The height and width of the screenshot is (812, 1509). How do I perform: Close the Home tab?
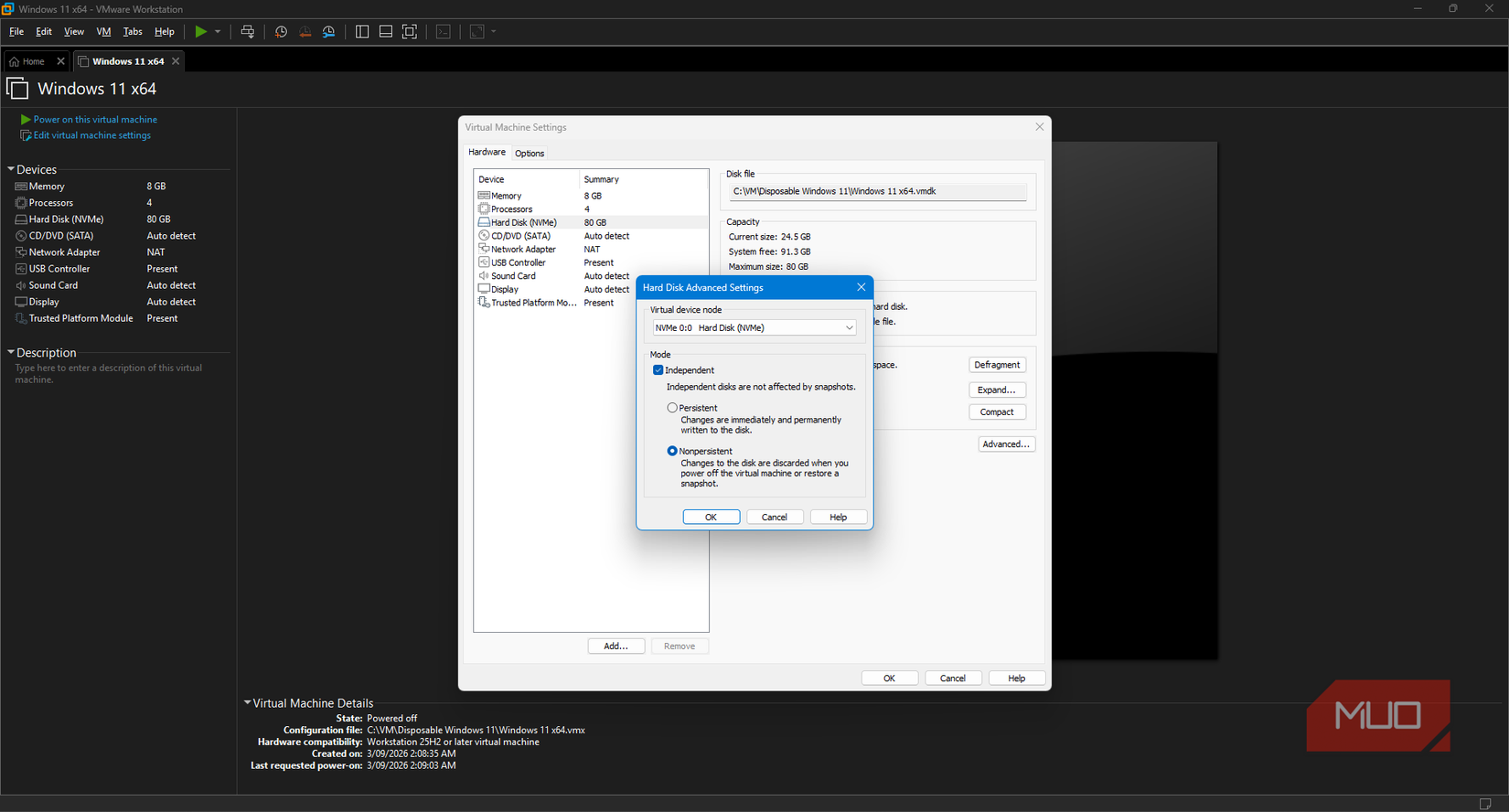(x=60, y=61)
